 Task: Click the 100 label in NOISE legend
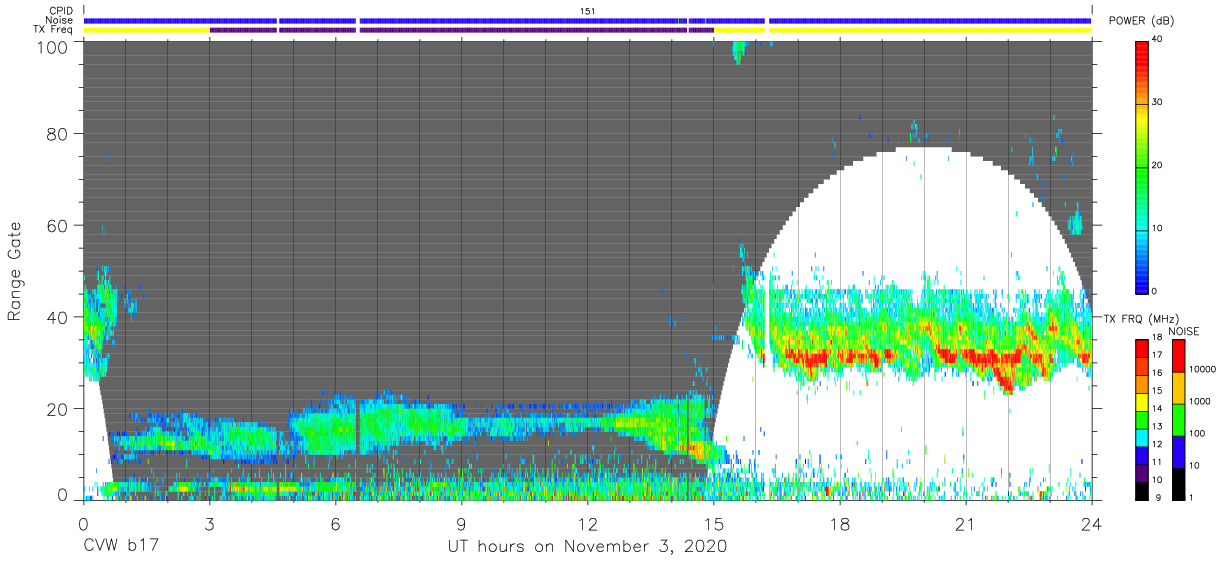(1197, 433)
